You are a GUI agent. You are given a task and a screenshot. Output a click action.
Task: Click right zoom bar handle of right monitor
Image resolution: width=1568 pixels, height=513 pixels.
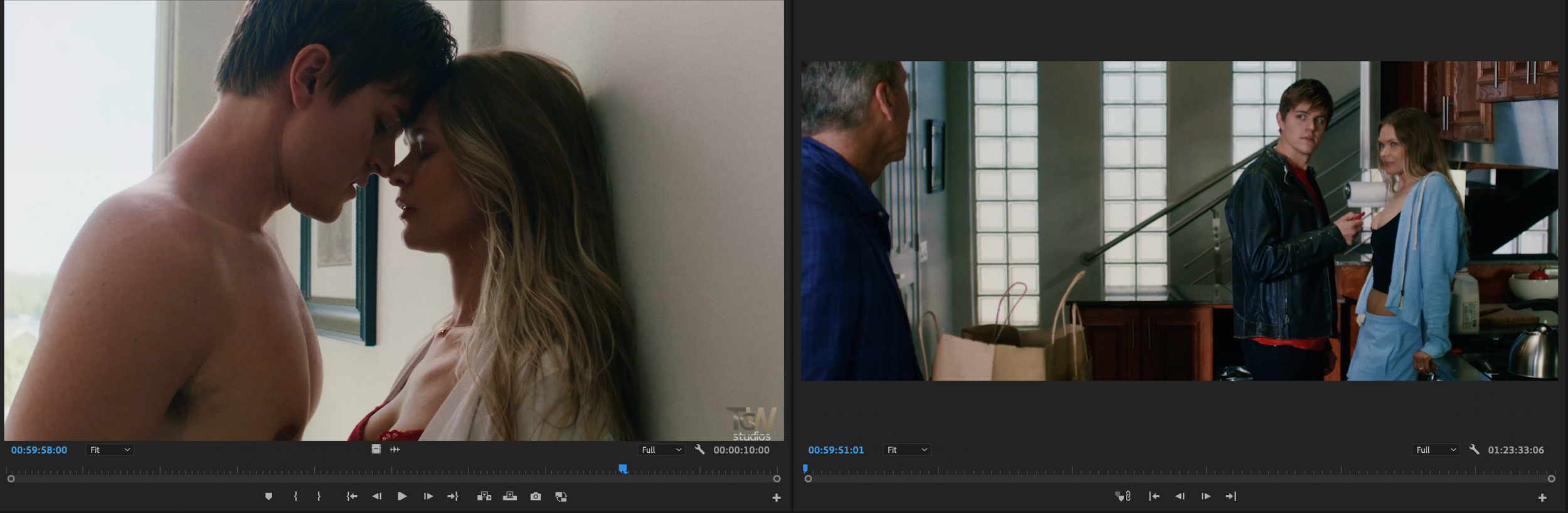click(x=1551, y=479)
